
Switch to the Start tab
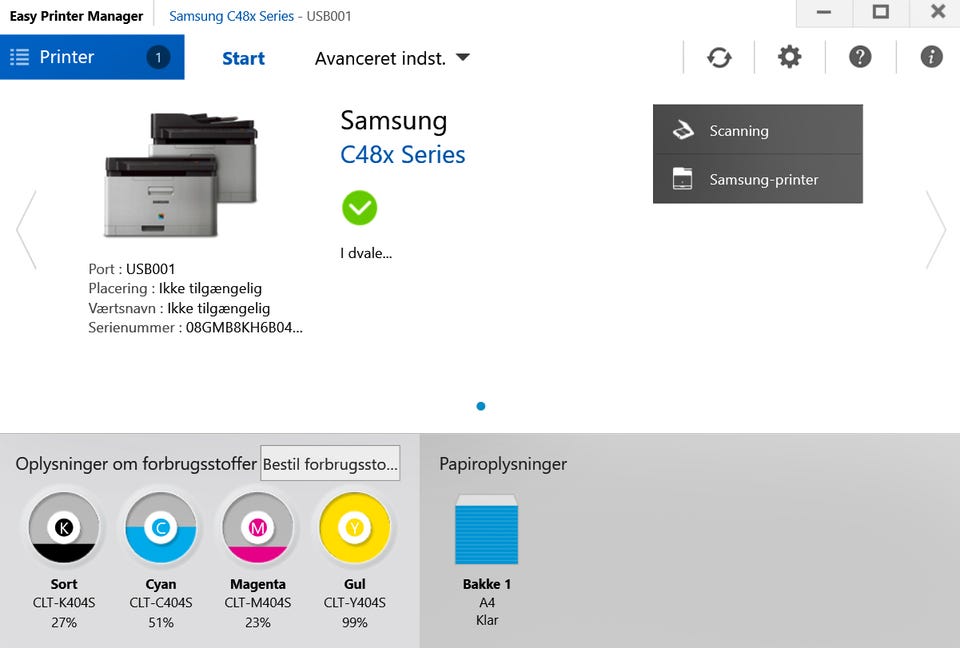[x=243, y=58]
